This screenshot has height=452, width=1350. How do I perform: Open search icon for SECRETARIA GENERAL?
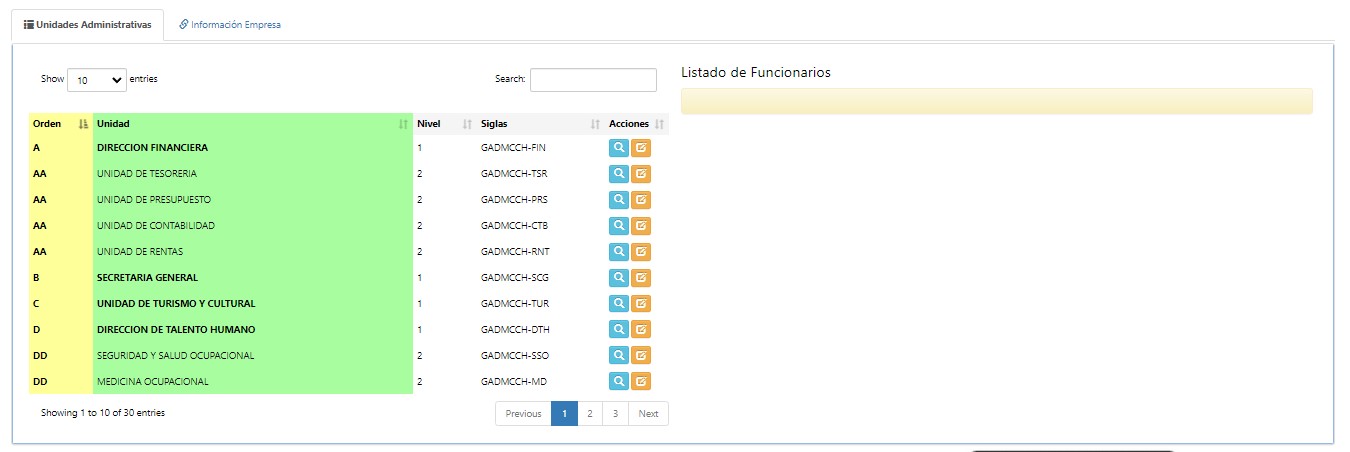619,278
